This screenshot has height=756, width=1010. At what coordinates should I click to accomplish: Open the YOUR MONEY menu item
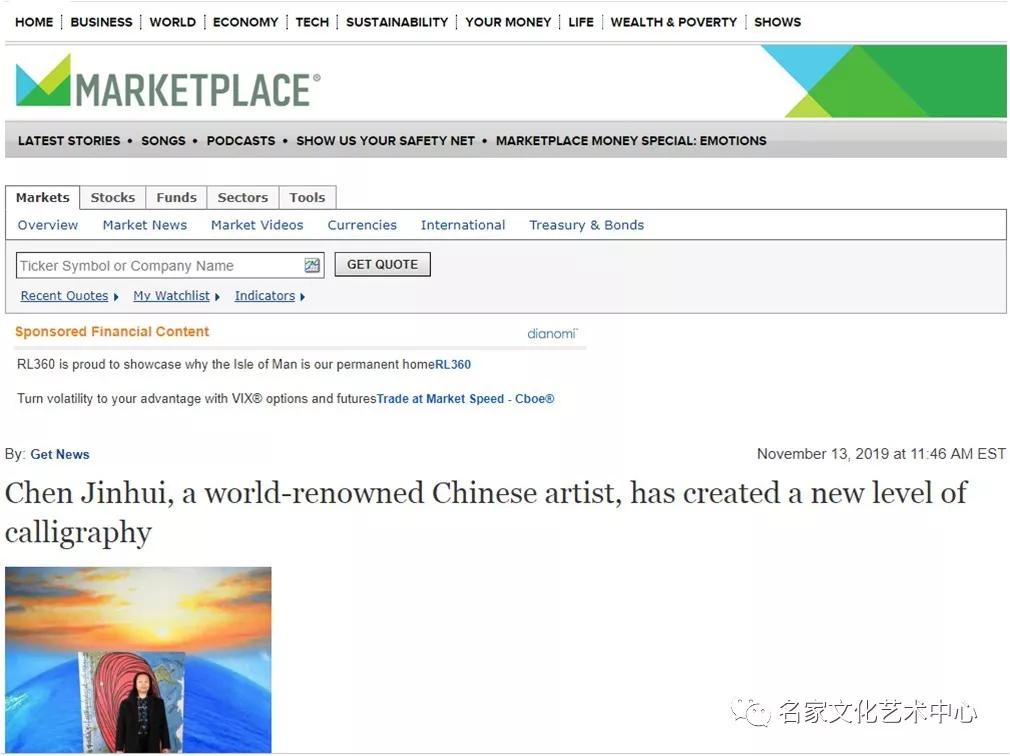point(508,22)
